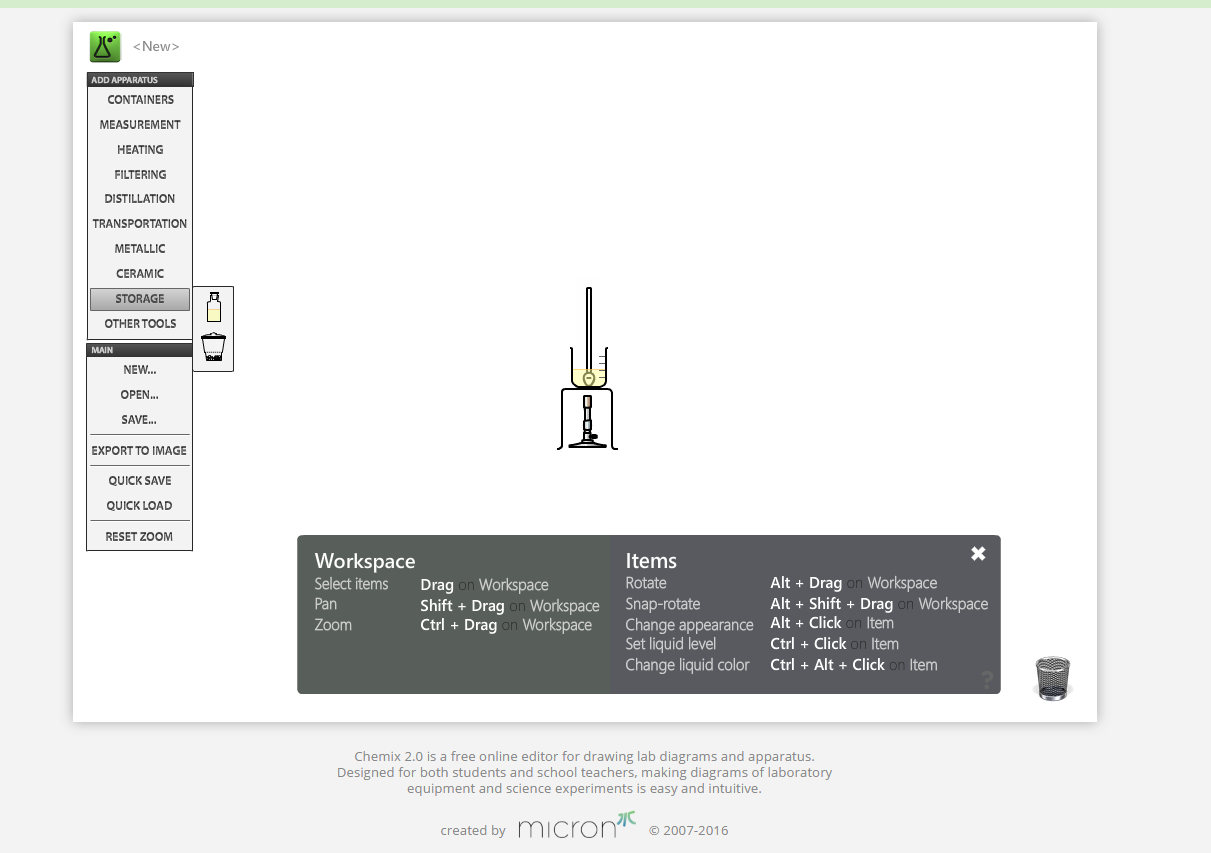Select the highlighted Storage category
Viewport: 1211px width, 853px height.
click(x=140, y=299)
